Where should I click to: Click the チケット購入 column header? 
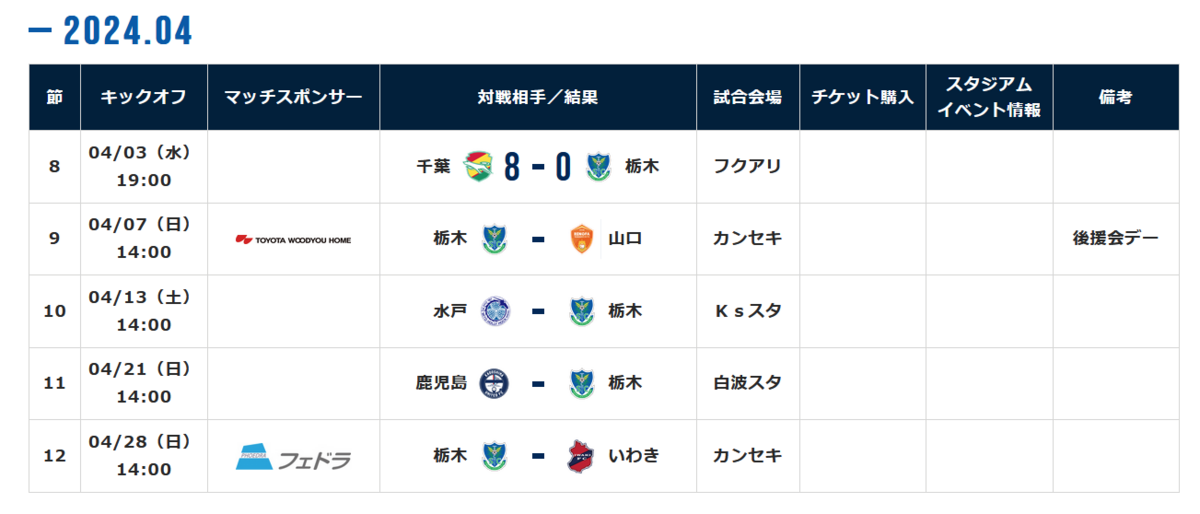click(x=862, y=98)
